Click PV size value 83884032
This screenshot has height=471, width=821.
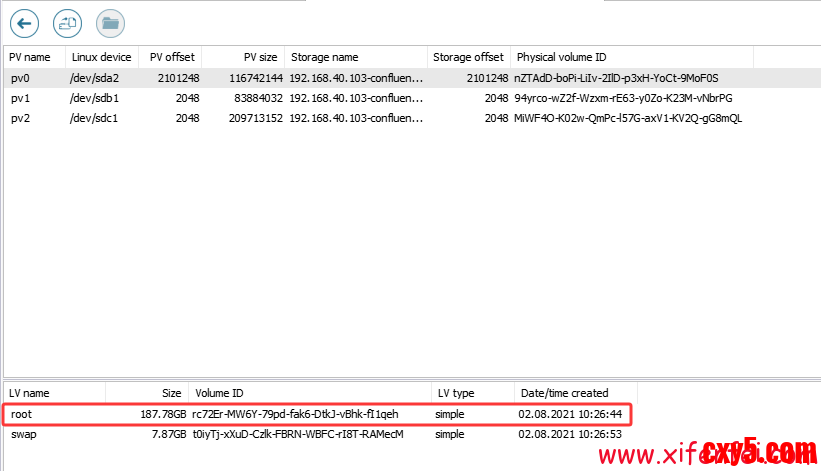(x=259, y=98)
